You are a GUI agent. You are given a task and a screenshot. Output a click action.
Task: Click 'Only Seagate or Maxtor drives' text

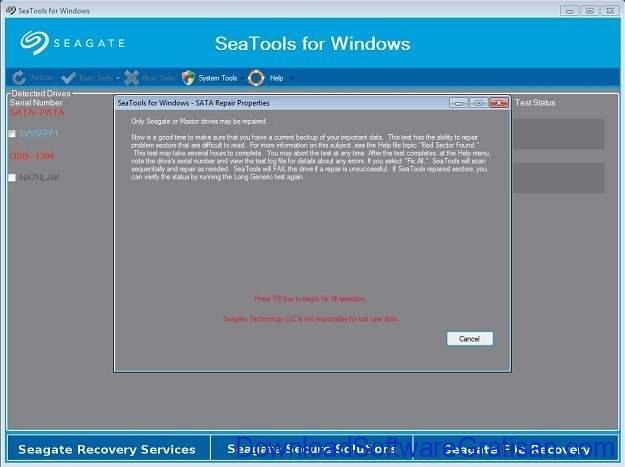[199, 121]
